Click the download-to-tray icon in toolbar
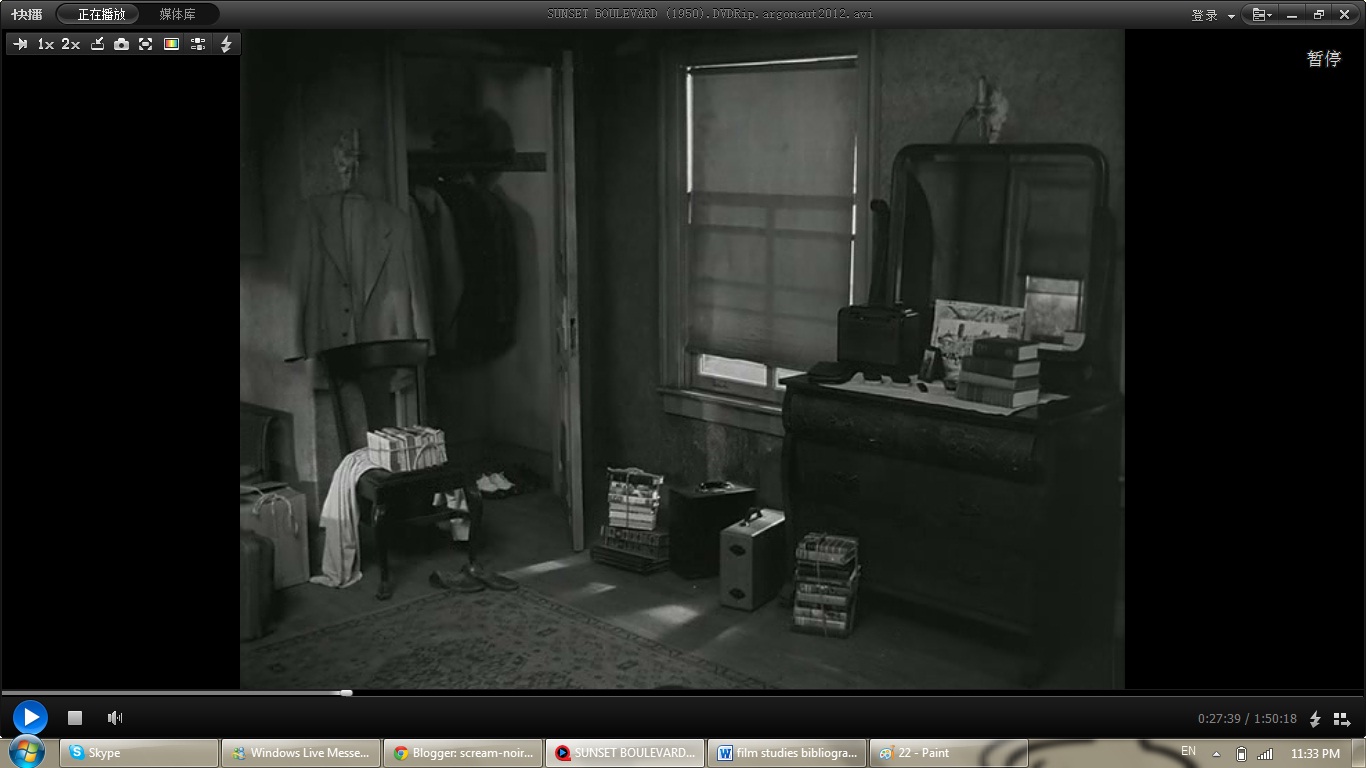 [x=97, y=44]
